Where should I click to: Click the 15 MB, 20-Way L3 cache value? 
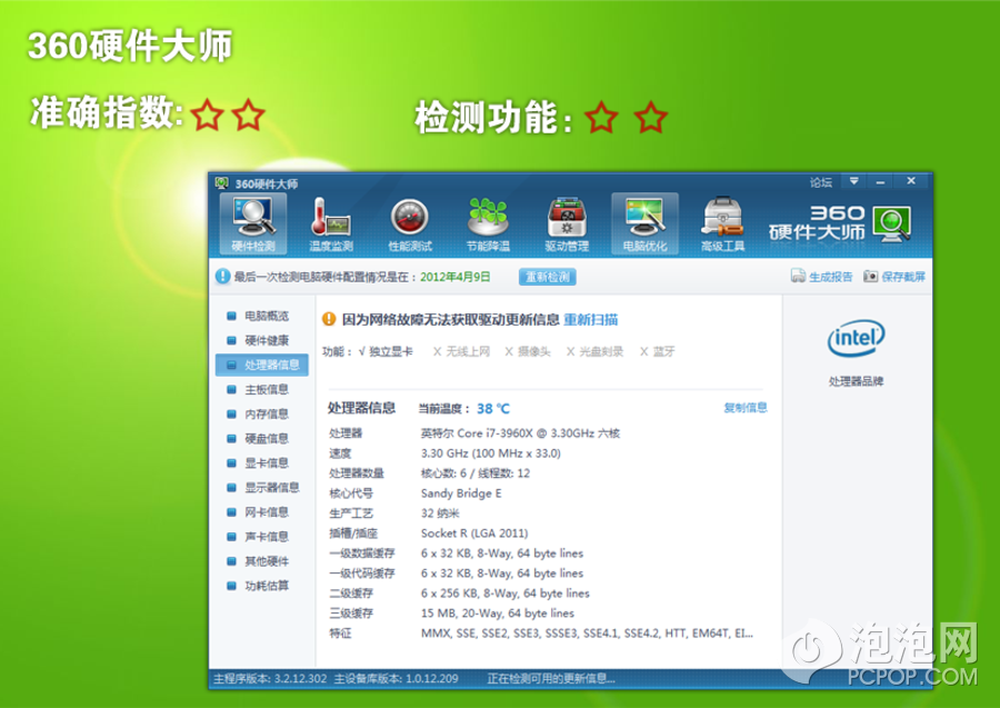click(x=497, y=613)
